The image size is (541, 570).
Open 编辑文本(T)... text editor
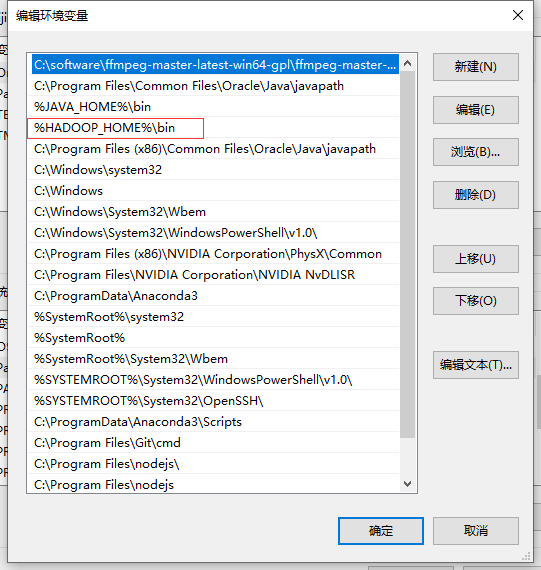coord(476,365)
